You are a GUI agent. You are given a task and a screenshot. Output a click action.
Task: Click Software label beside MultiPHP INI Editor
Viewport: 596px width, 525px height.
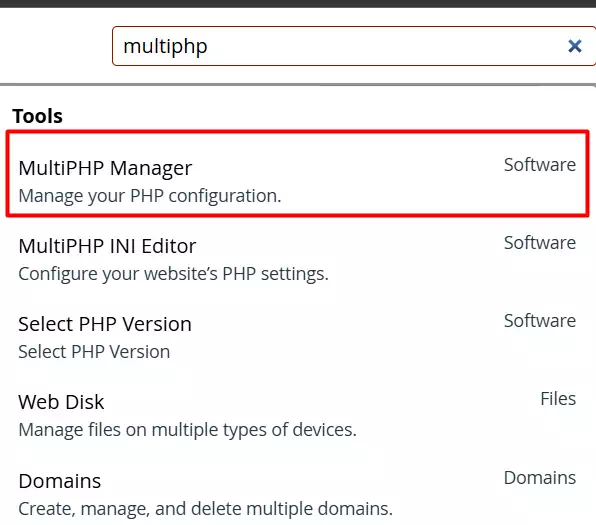point(540,243)
